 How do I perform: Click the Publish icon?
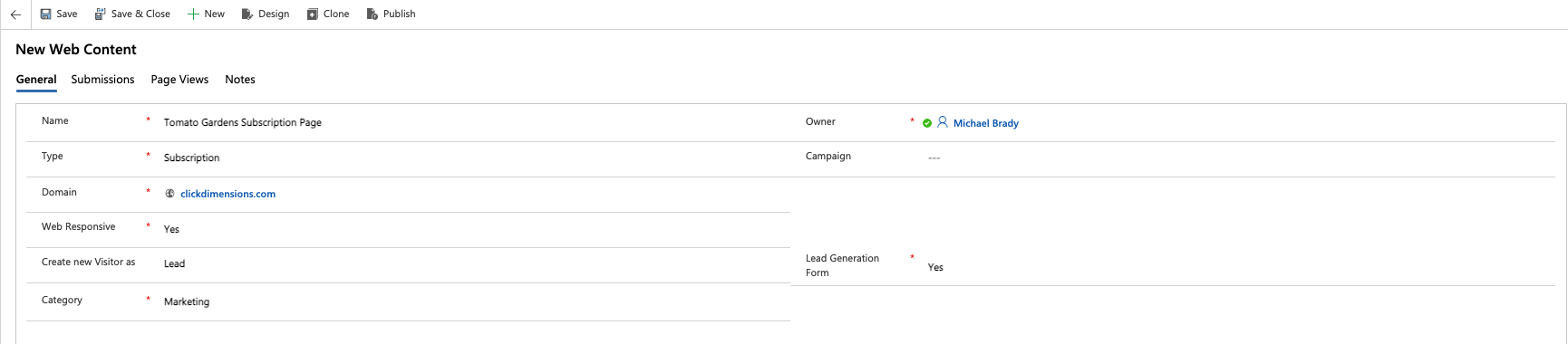[372, 14]
